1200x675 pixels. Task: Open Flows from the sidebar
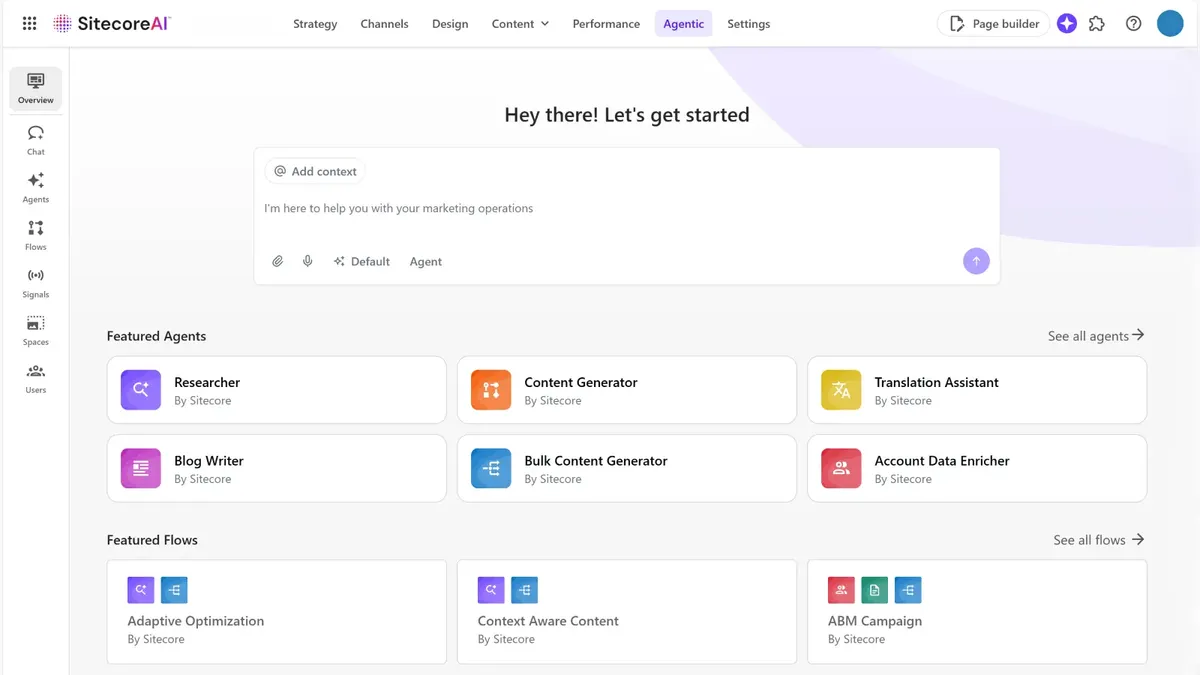[x=36, y=234]
